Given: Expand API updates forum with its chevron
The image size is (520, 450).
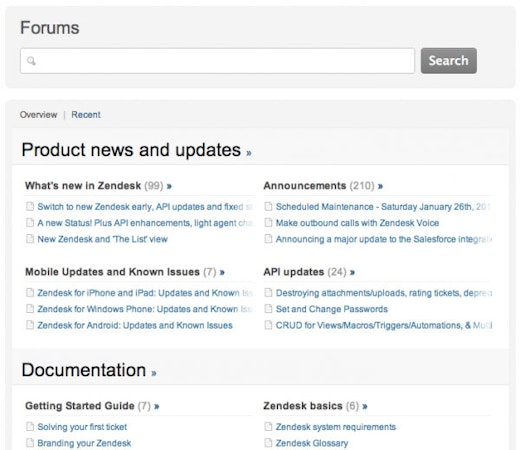Looking at the screenshot, I should tap(352, 273).
